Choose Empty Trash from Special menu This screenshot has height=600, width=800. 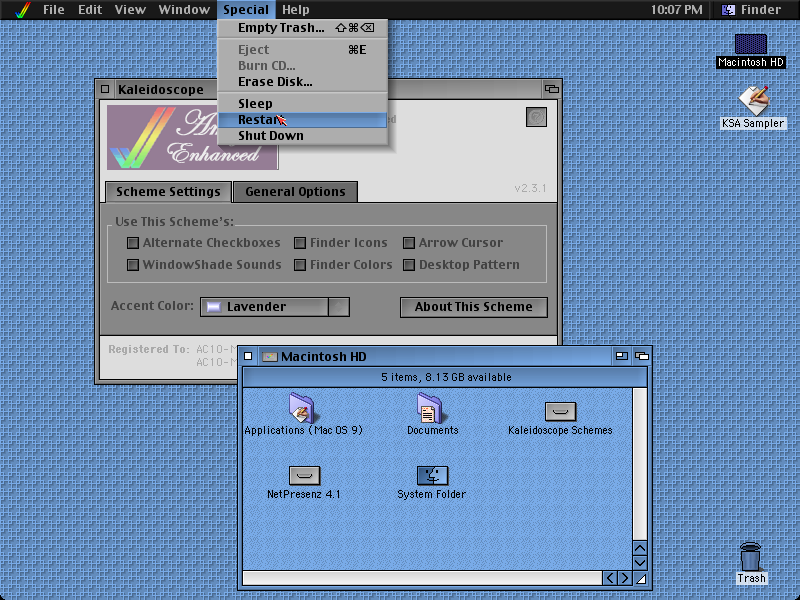pos(303,28)
